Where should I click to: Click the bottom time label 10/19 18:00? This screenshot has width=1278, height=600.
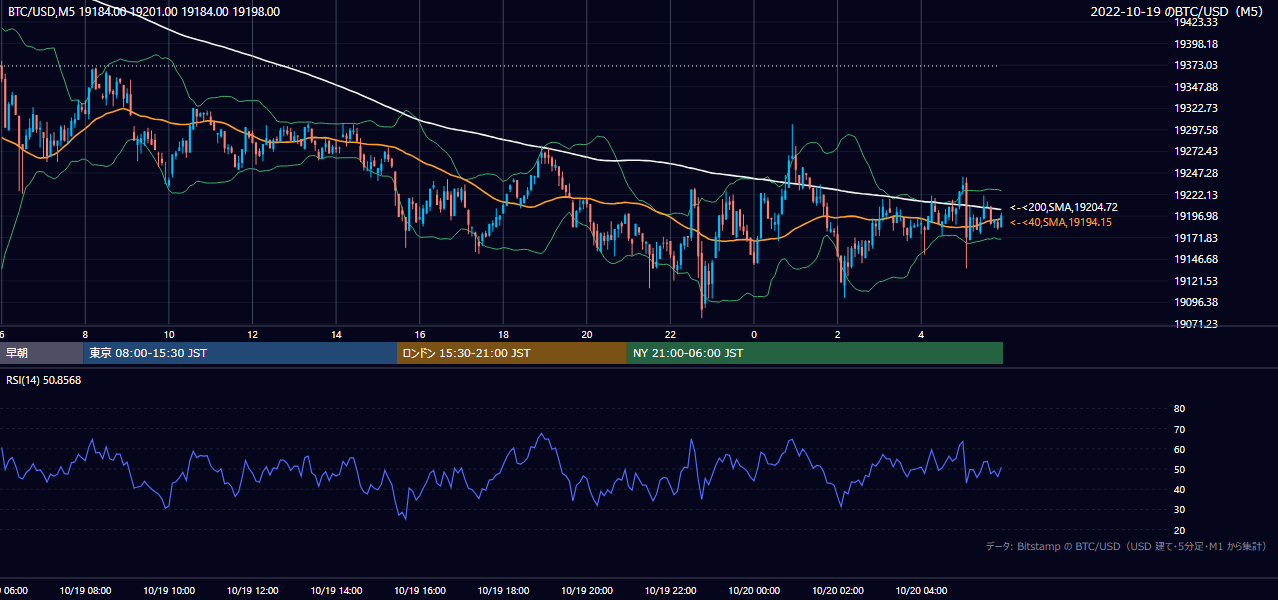pos(503,591)
